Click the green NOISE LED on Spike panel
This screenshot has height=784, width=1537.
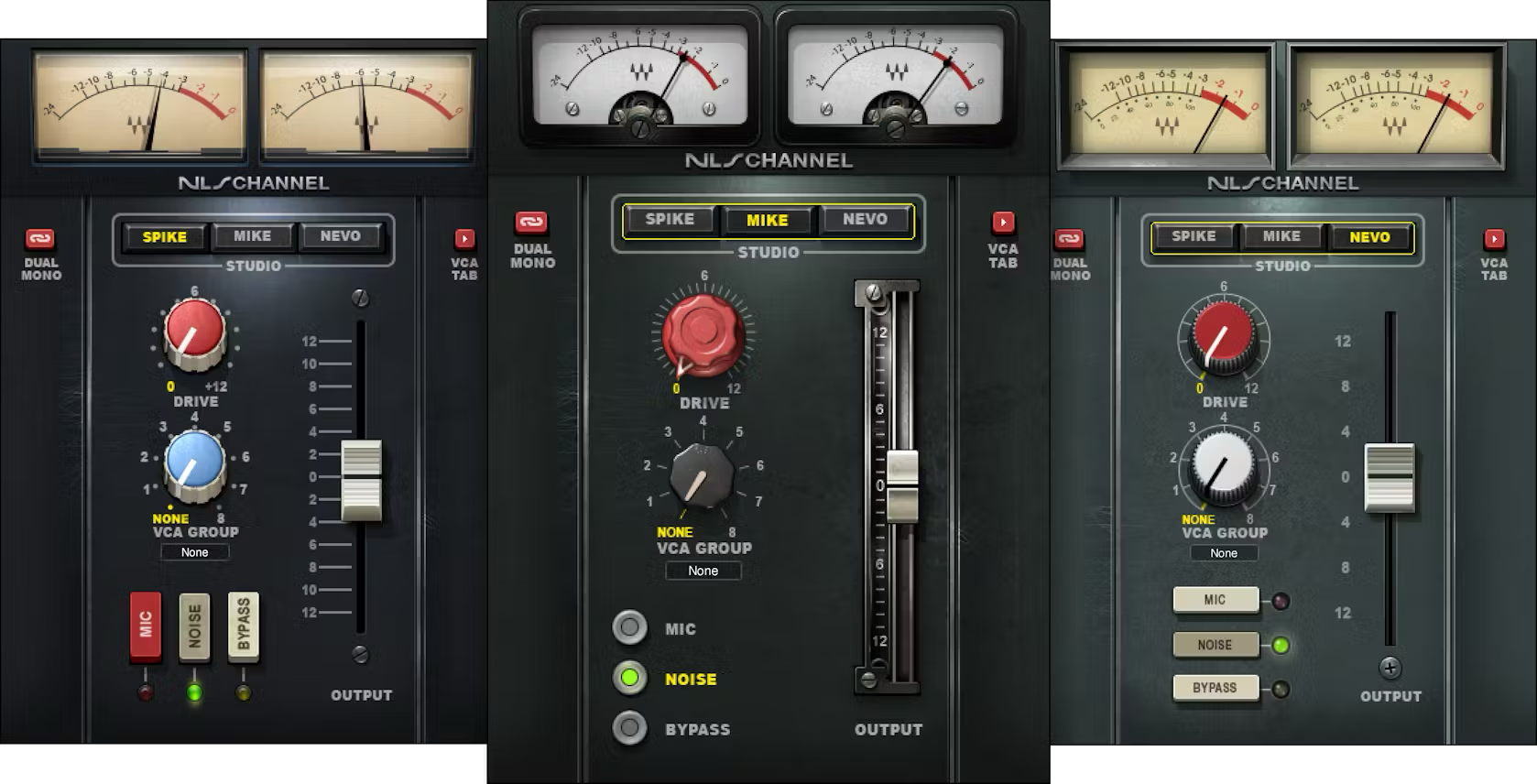(194, 692)
